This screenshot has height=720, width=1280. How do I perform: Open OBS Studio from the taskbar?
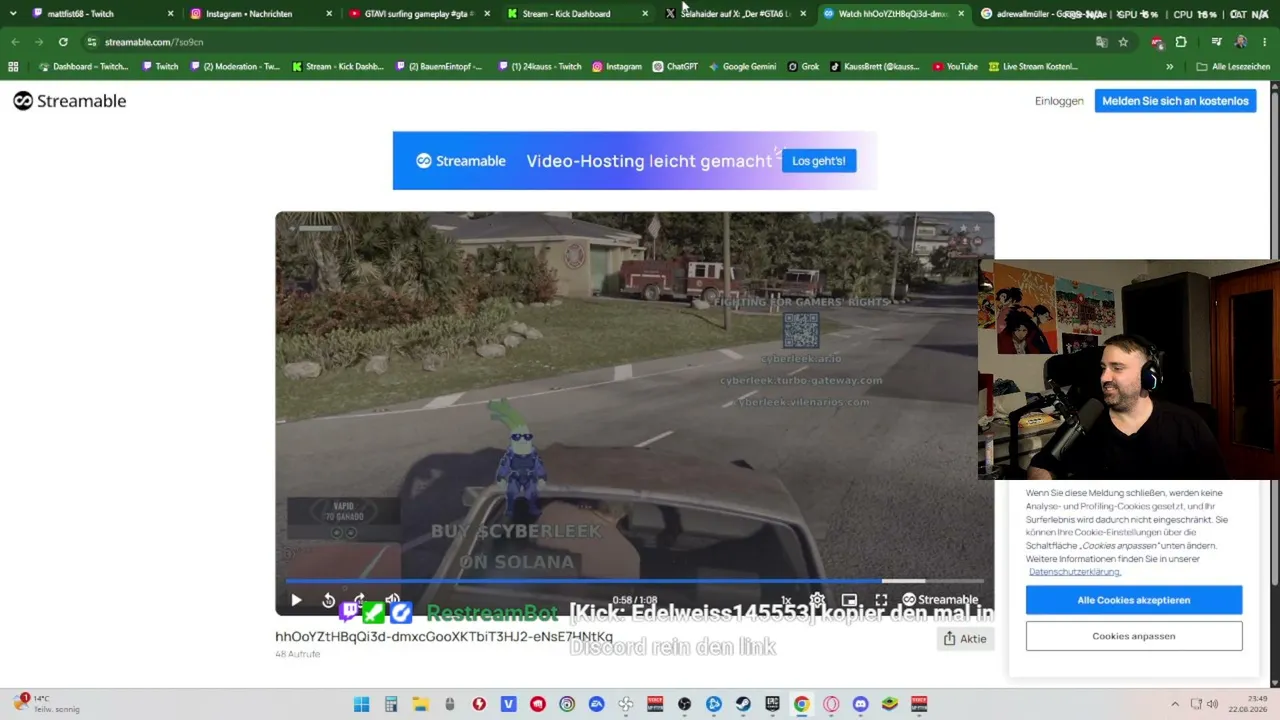(684, 704)
